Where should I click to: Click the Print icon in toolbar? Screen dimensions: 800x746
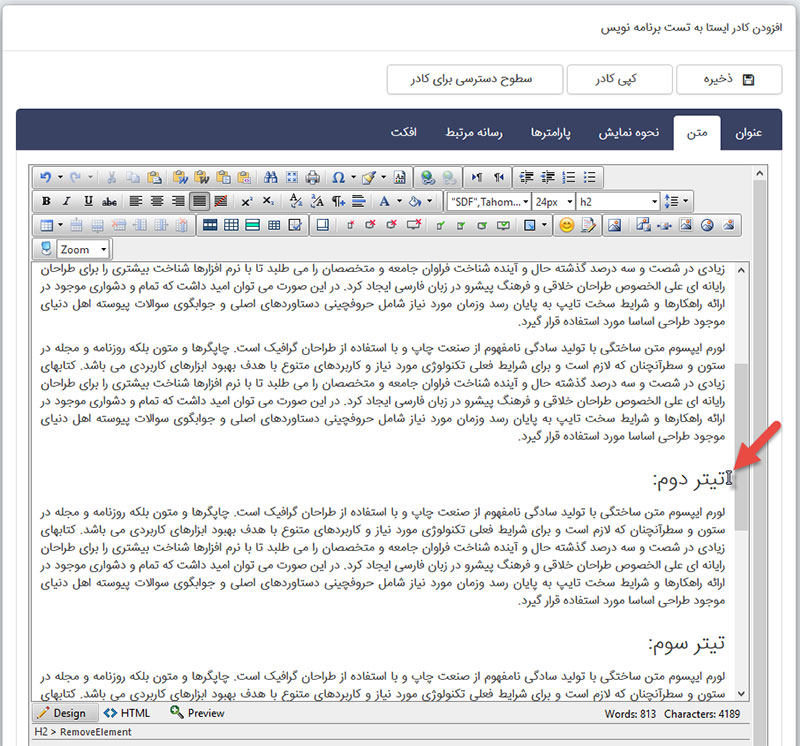pyautogui.click(x=312, y=177)
